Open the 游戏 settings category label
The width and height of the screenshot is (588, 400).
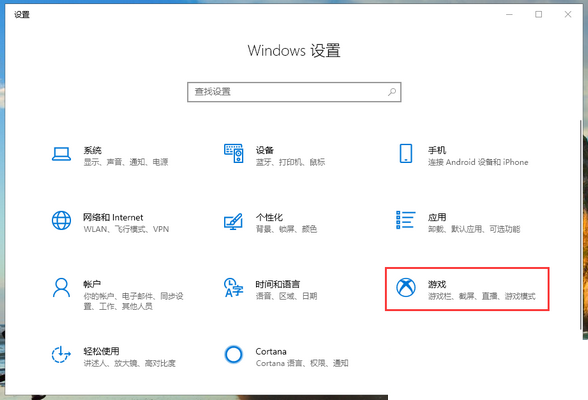coord(437,285)
